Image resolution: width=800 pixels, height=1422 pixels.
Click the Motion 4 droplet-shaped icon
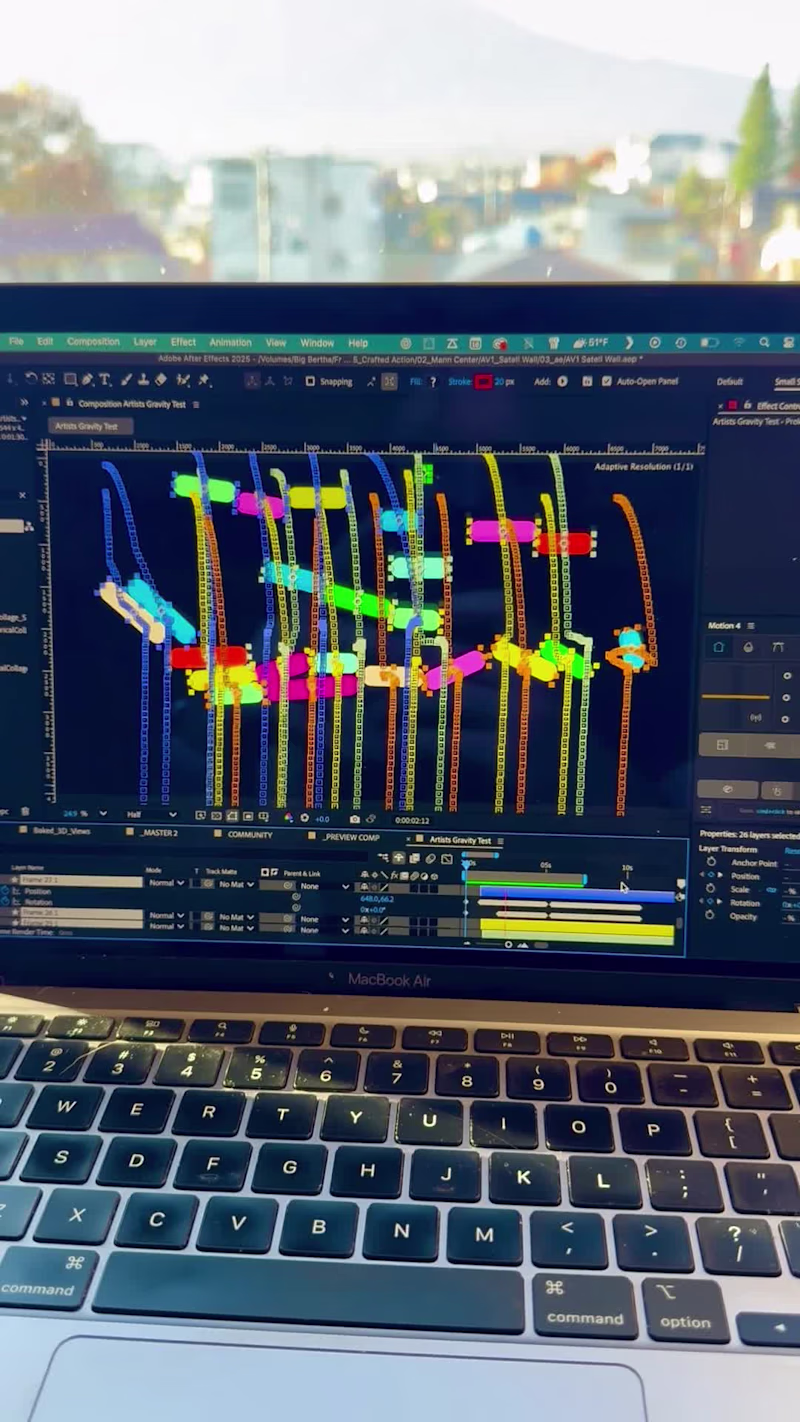[x=748, y=647]
